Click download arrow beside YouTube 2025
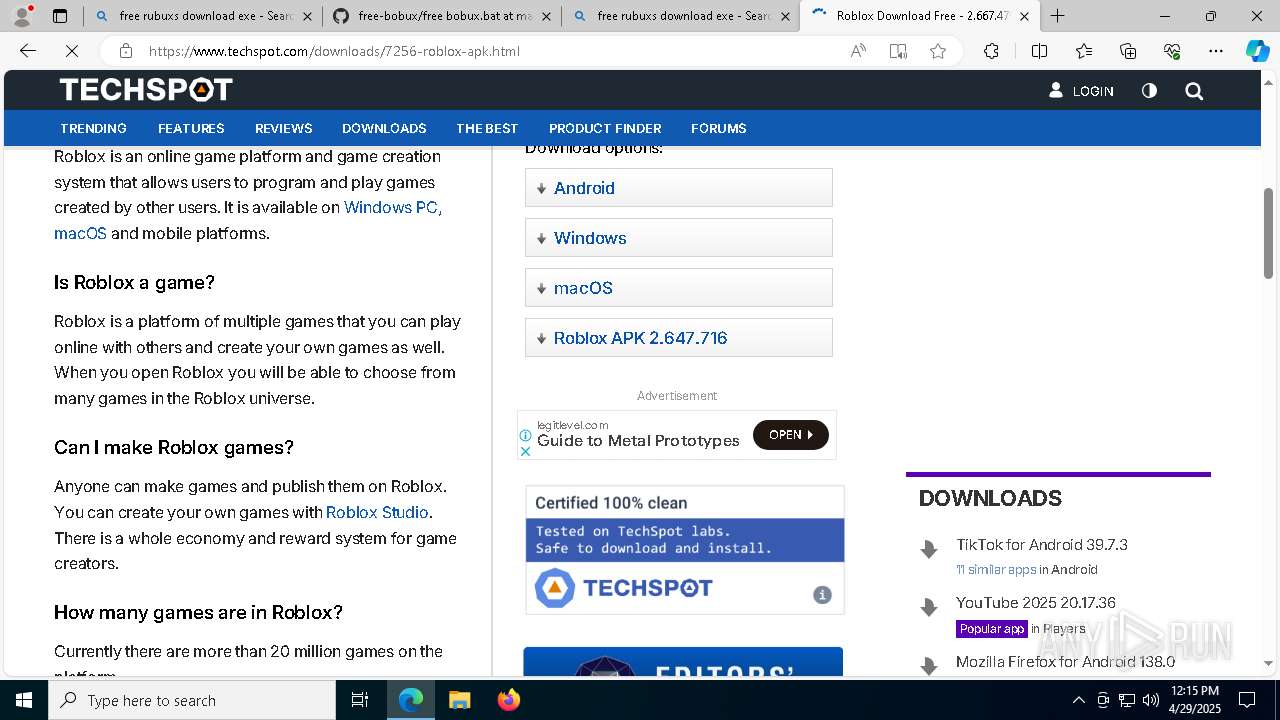Screen dimensions: 1280x720 point(929,607)
